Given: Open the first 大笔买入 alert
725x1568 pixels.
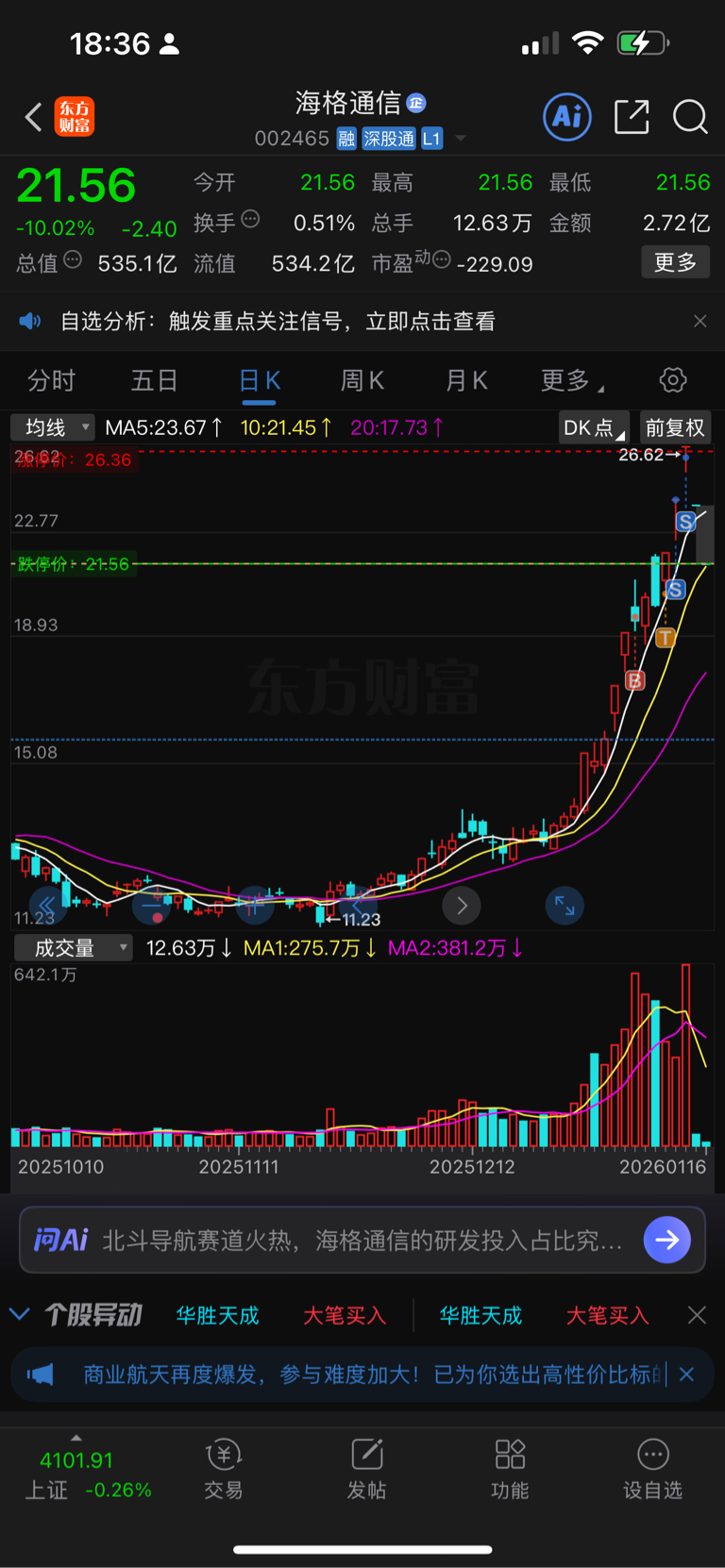Looking at the screenshot, I should coord(345,1315).
